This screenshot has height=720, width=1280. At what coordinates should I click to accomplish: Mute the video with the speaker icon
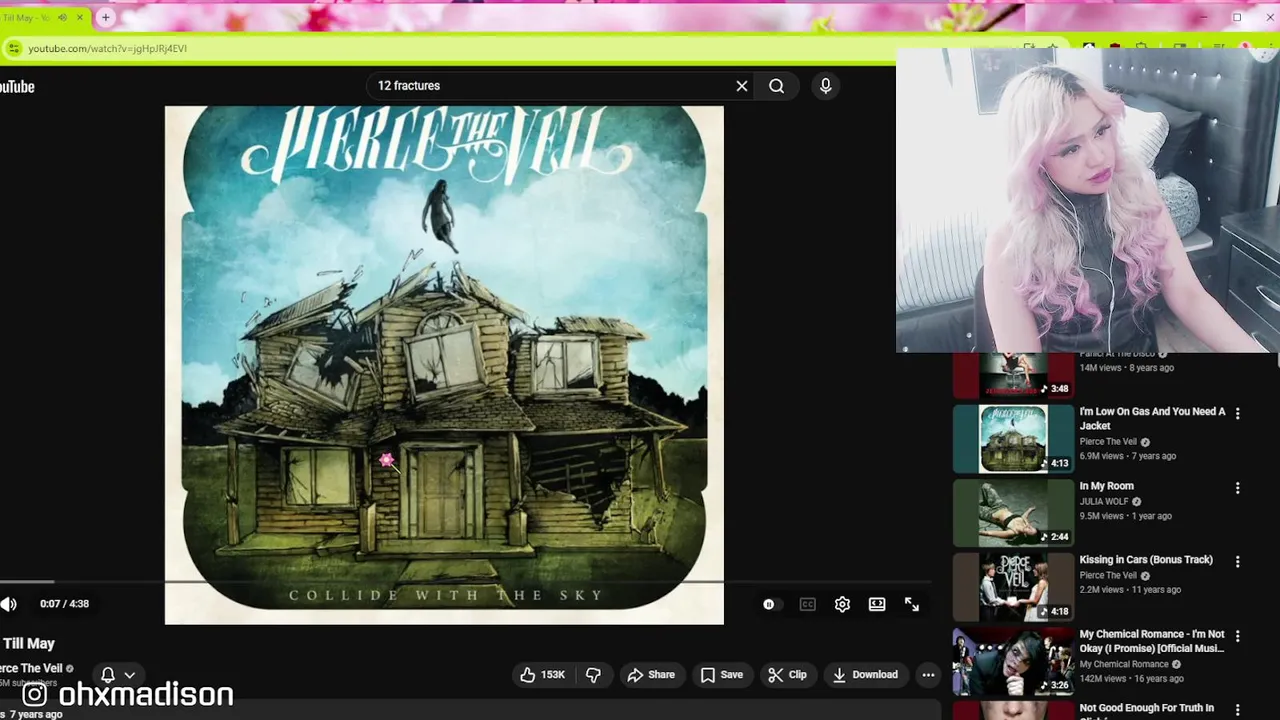(x=9, y=604)
